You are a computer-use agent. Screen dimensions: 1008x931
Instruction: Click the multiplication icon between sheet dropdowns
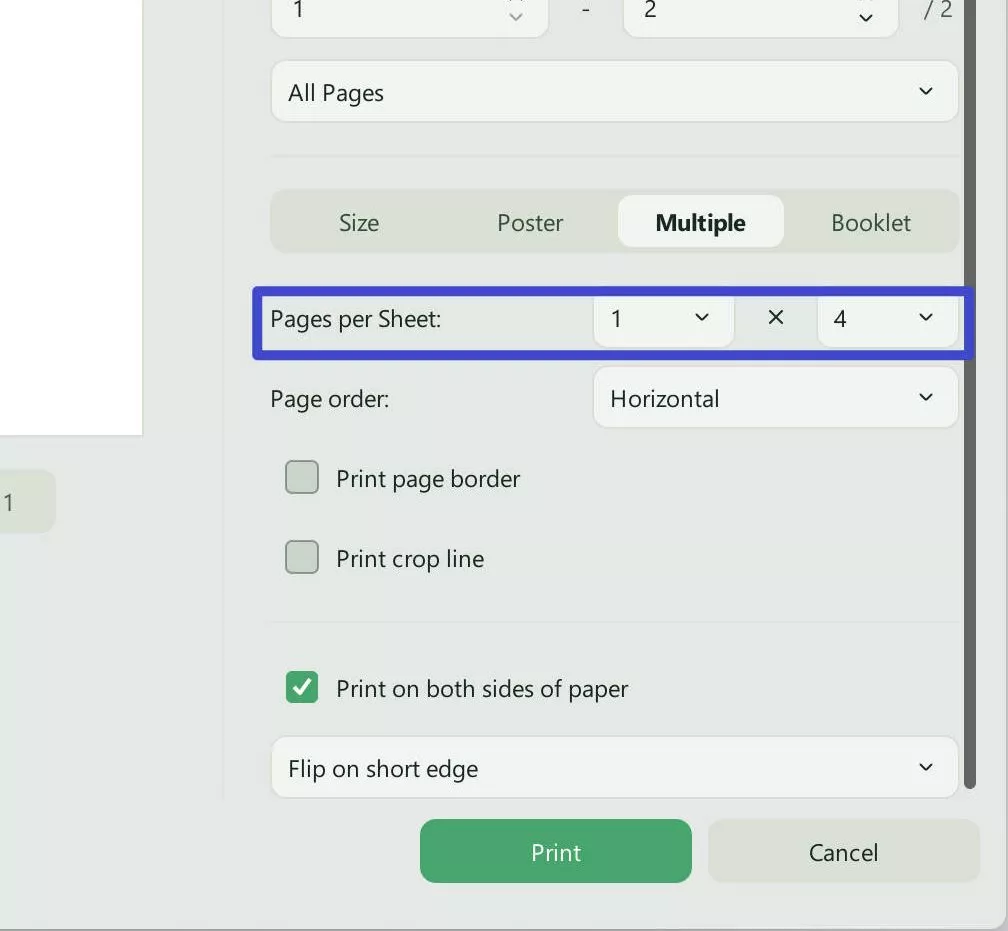pos(775,318)
